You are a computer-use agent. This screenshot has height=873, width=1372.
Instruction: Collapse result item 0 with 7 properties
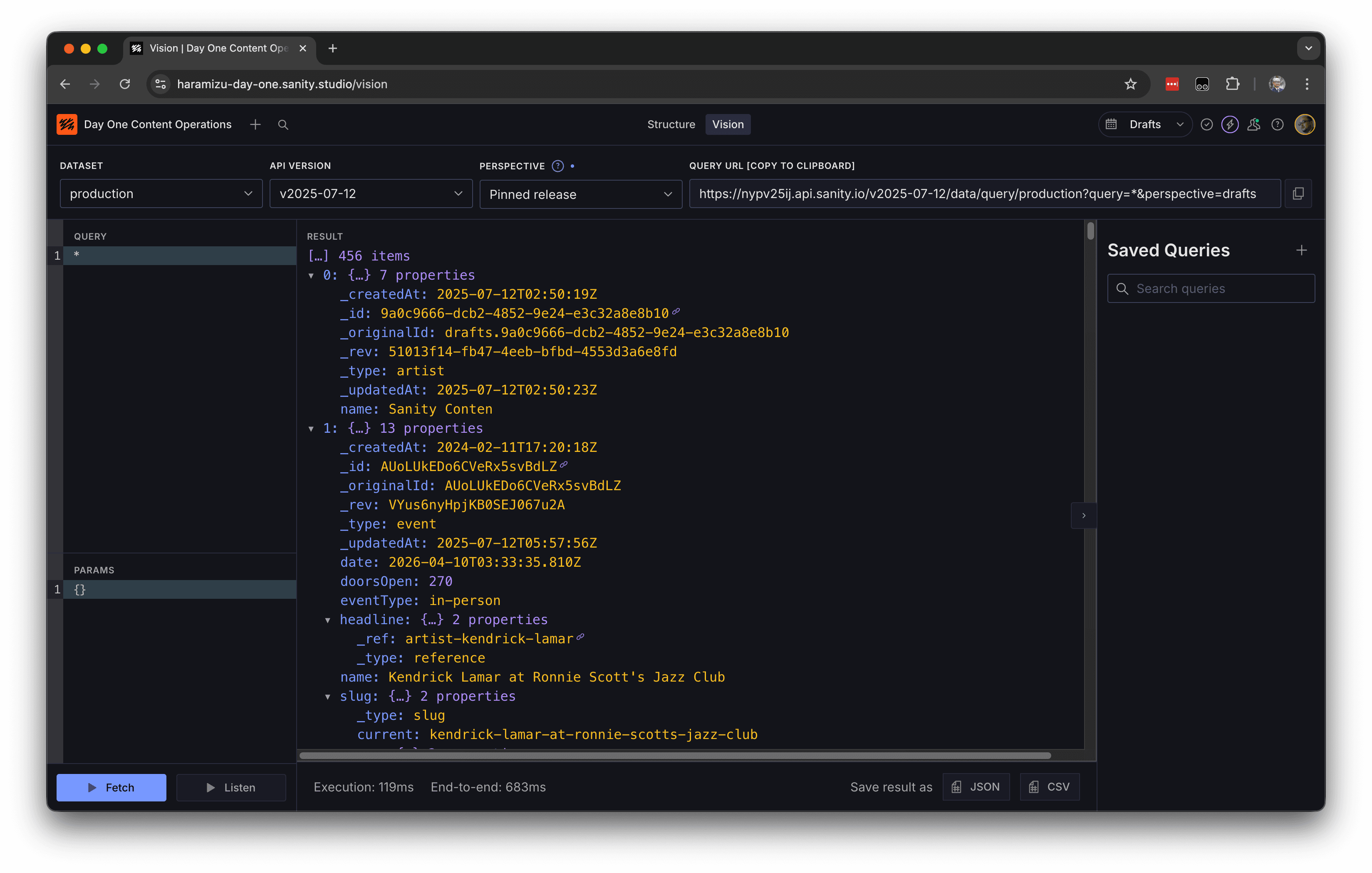(311, 276)
